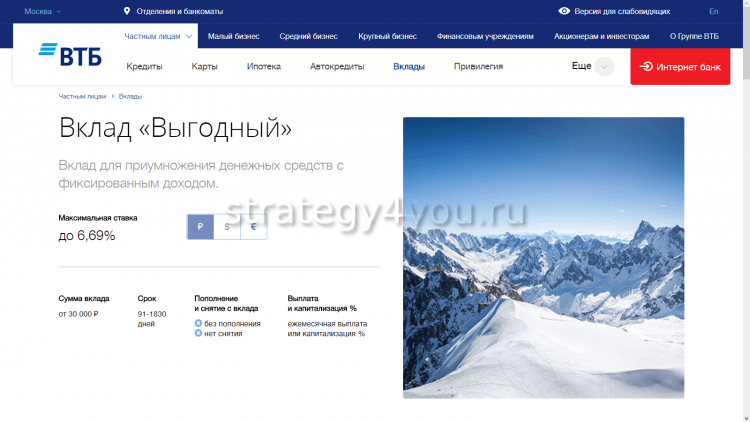
Task: Click the Частным лицам breadcrumb link
Action: pyautogui.click(x=81, y=96)
